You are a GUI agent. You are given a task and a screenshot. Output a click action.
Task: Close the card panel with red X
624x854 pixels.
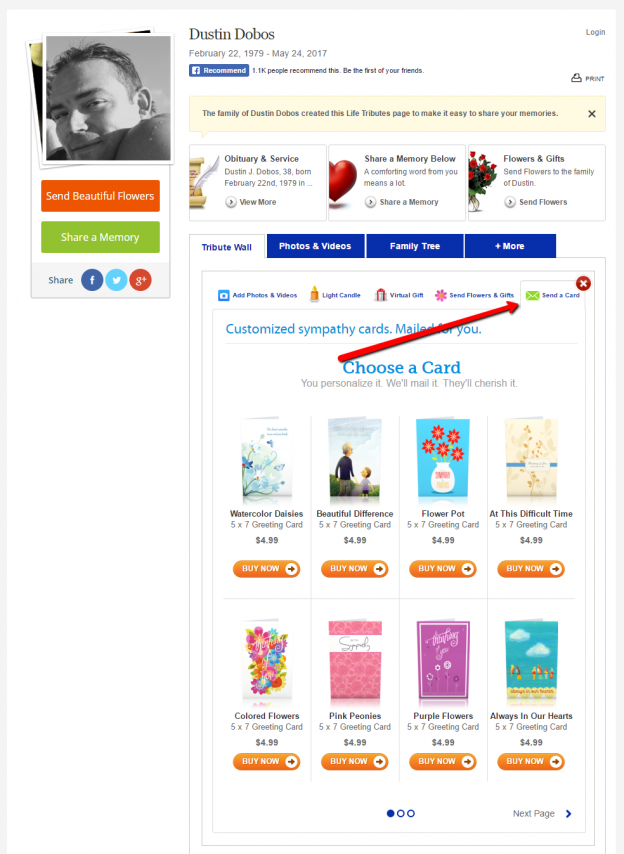point(583,283)
